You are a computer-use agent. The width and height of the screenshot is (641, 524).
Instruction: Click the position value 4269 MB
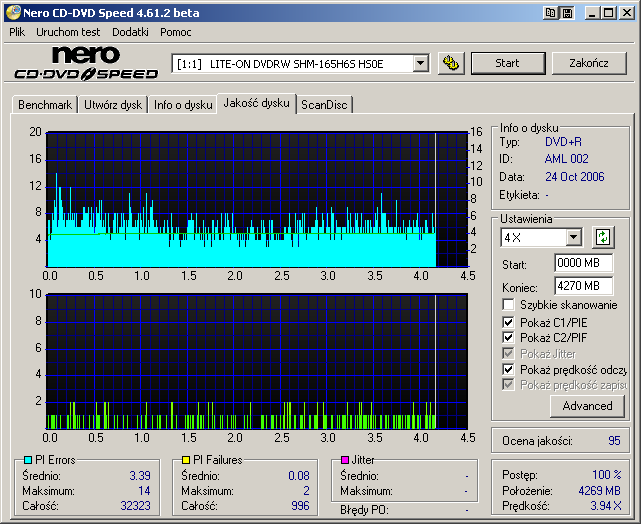tap(599, 490)
